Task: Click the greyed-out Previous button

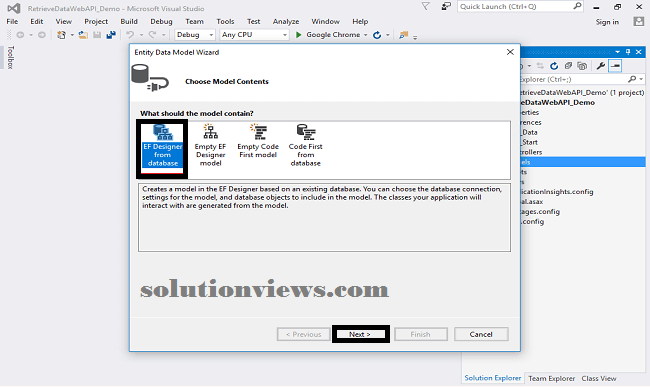Action: coord(303,334)
